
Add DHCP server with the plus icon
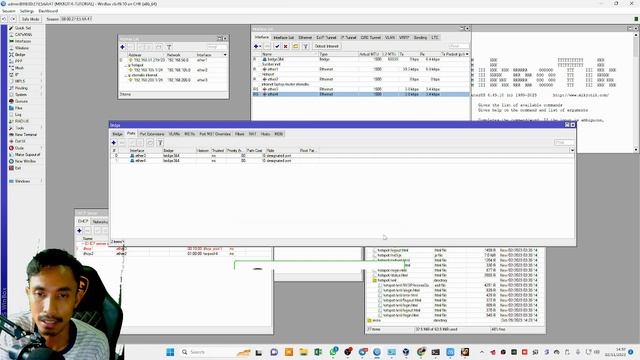(80, 231)
